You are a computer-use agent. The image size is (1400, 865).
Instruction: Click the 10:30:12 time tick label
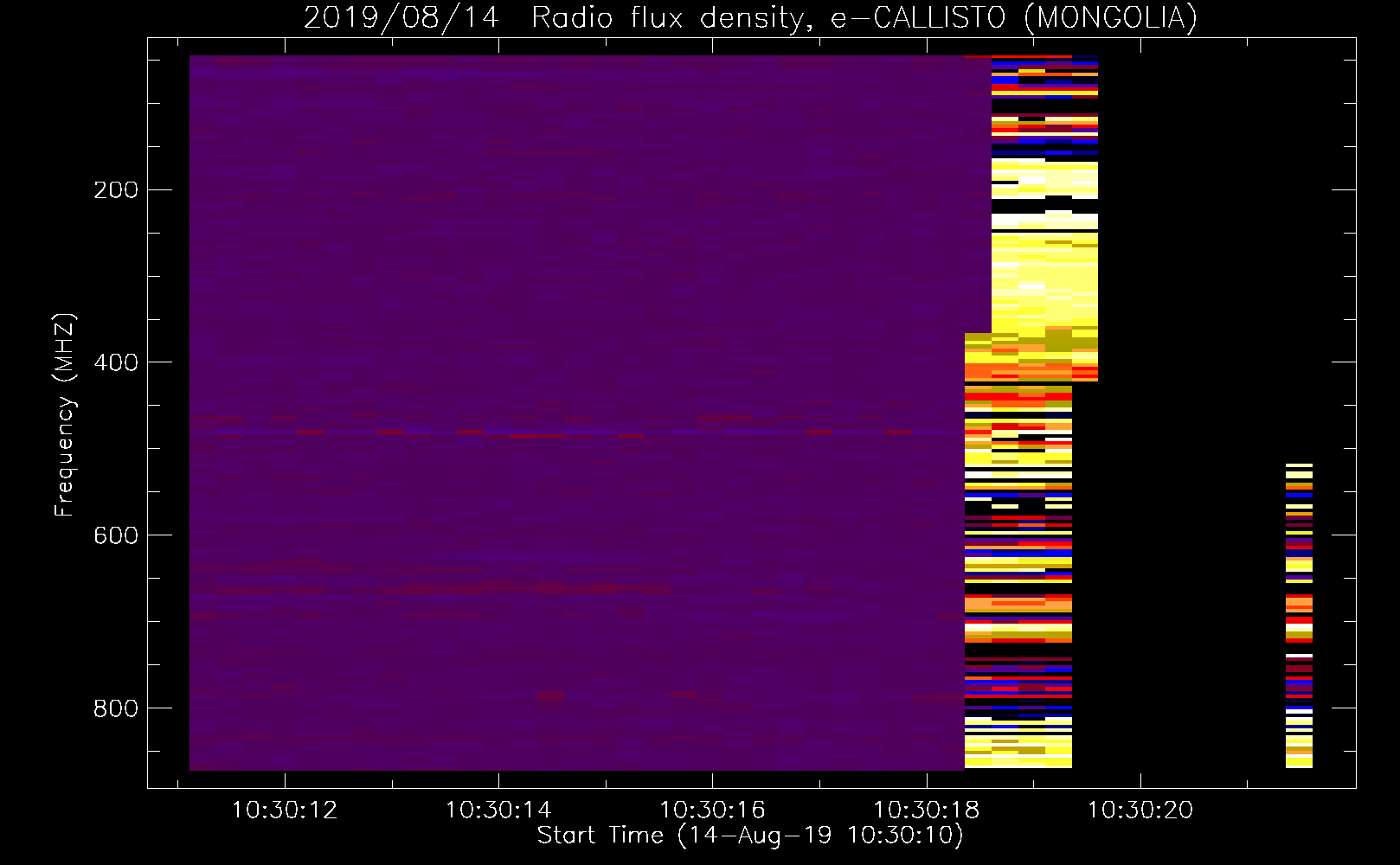pyautogui.click(x=285, y=811)
